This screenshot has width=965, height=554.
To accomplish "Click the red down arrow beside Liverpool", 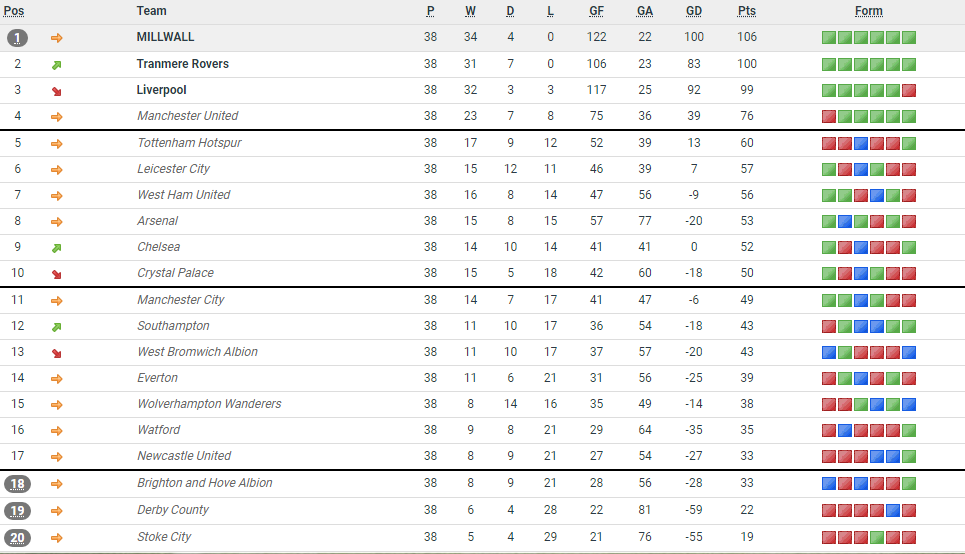I will [57, 91].
